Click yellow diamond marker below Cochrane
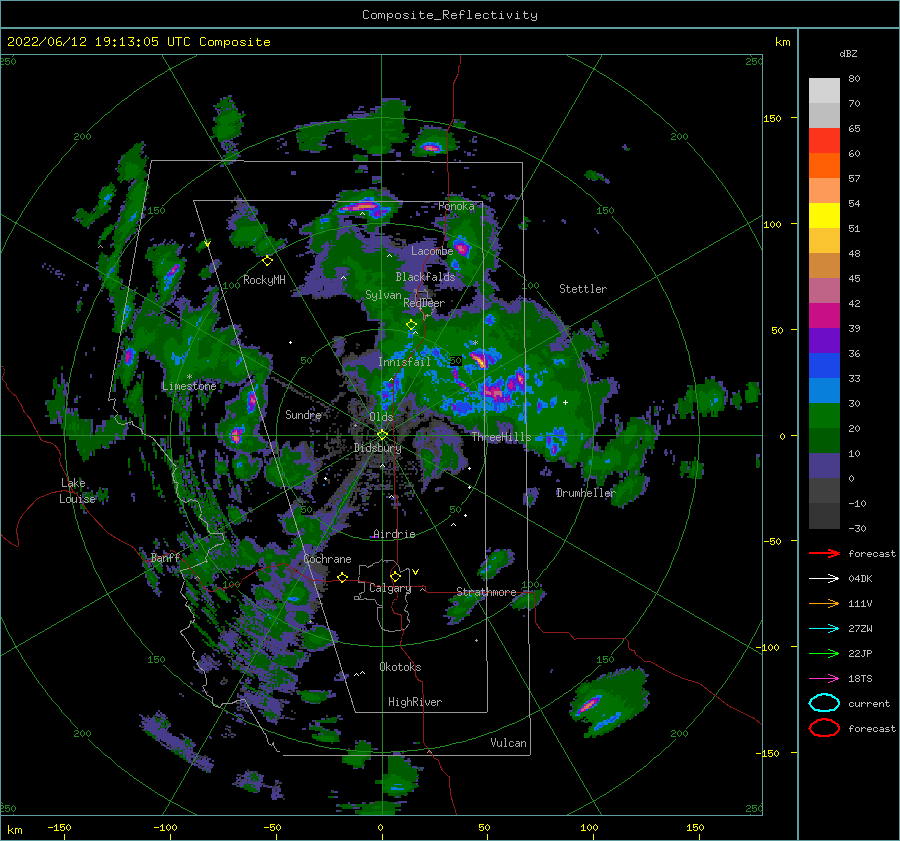Viewport: 900px width, 841px height. click(342, 577)
